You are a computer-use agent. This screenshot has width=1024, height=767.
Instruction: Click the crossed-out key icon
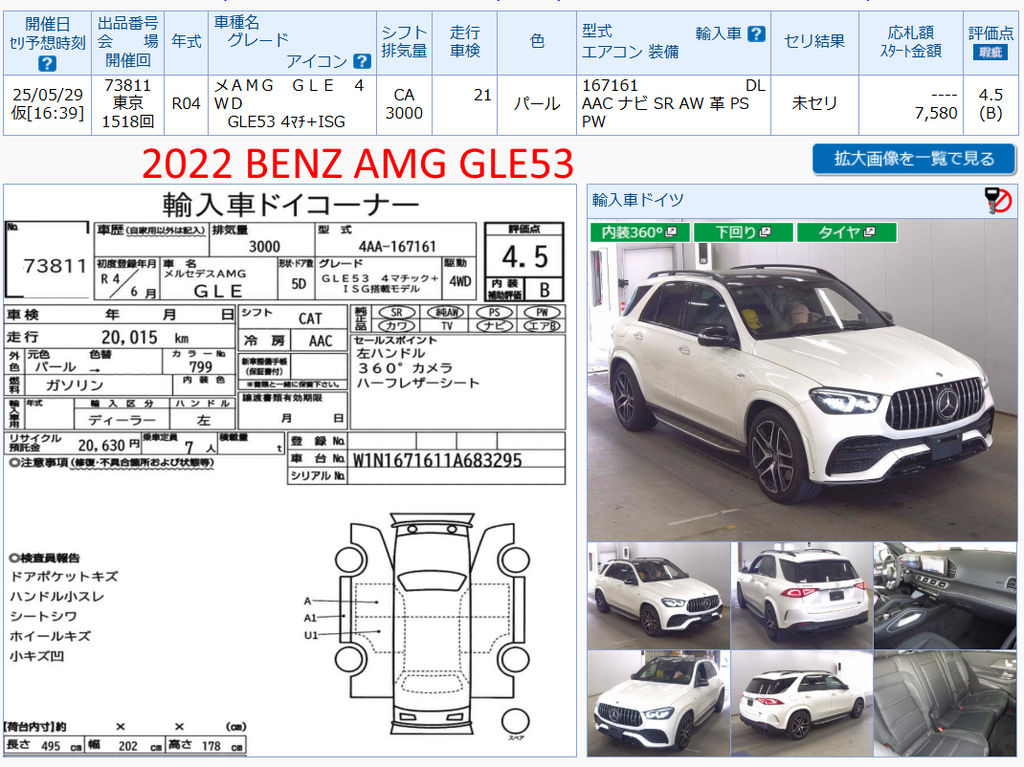[x=999, y=201]
